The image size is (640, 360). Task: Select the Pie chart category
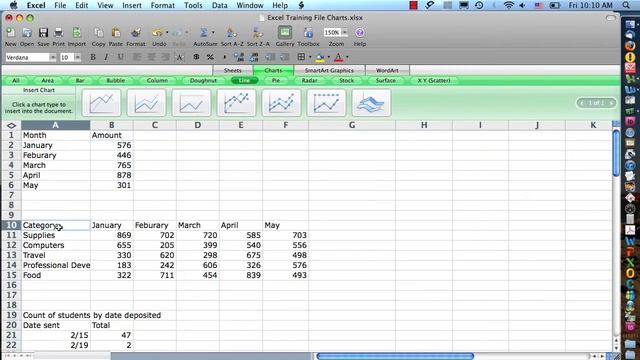click(276, 80)
